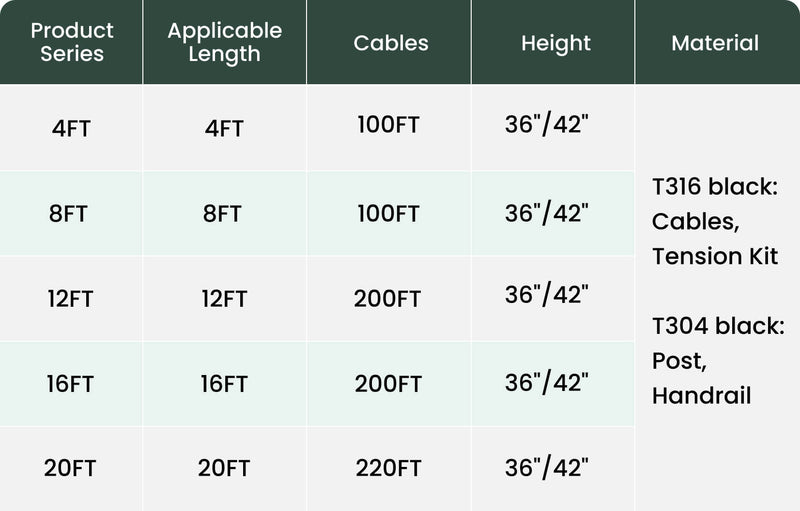
Task: Click 4FT in the Applicable Length column
Action: [x=224, y=129]
